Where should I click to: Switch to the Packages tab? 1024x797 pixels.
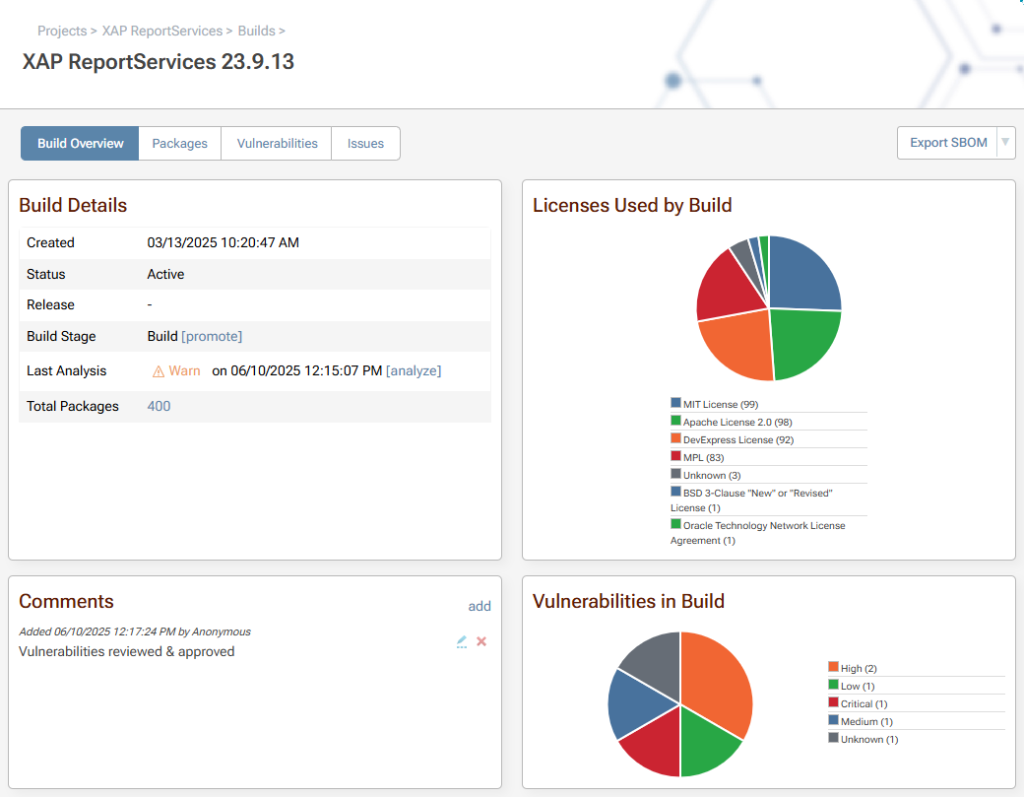coord(180,143)
